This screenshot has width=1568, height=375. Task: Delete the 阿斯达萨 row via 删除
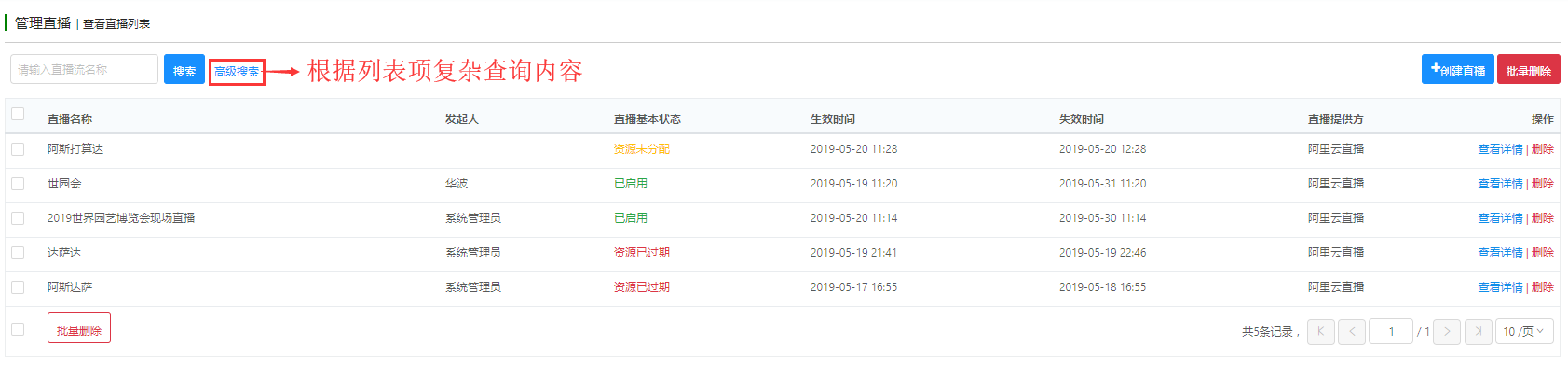[1542, 287]
